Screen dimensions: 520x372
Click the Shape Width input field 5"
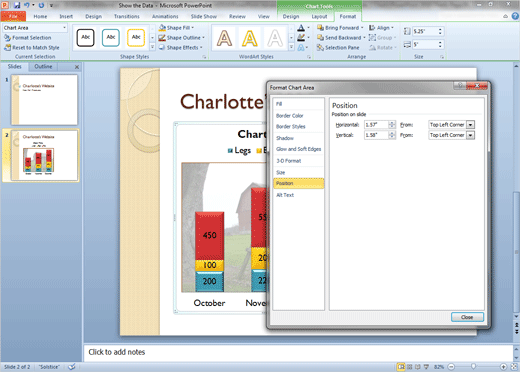click(x=424, y=44)
